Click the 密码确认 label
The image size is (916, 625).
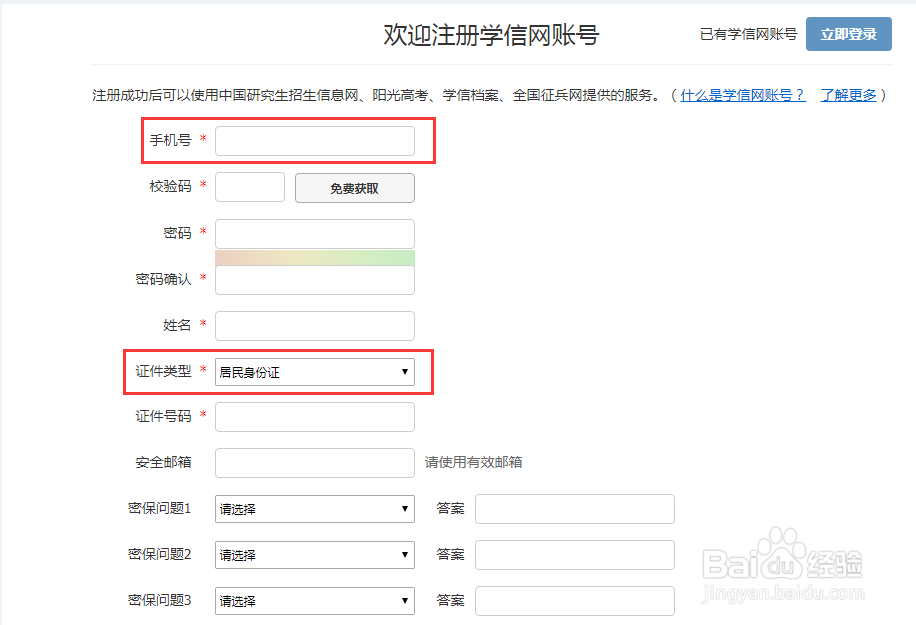coord(164,279)
